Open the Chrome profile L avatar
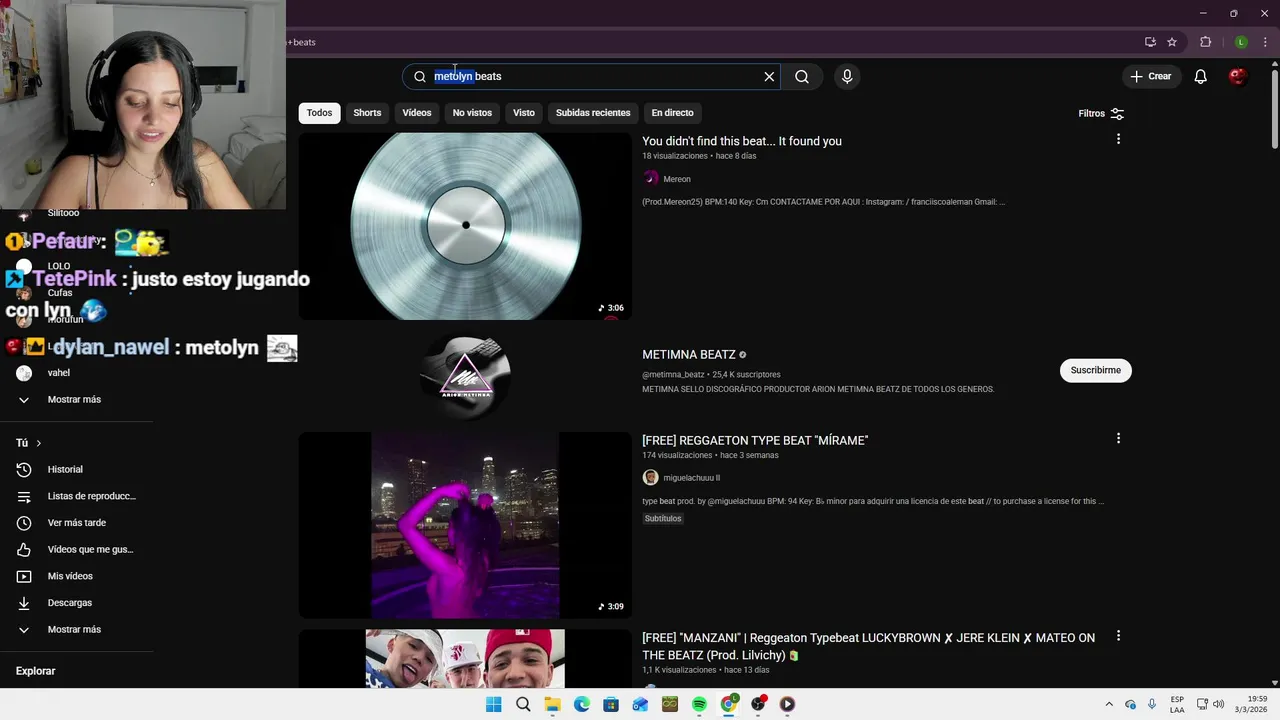Screen dimensions: 1280x720 pyautogui.click(x=1241, y=42)
